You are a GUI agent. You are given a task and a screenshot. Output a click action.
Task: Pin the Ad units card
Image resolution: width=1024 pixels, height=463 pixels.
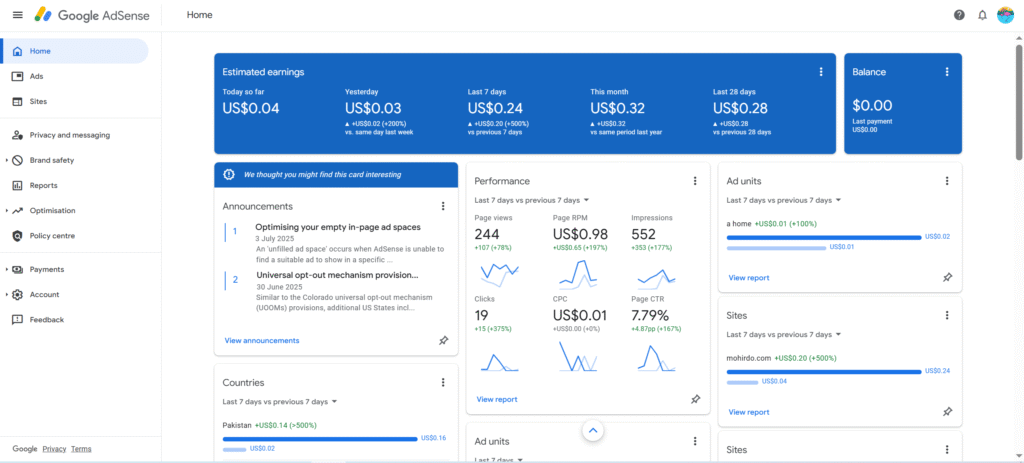pos(947,277)
